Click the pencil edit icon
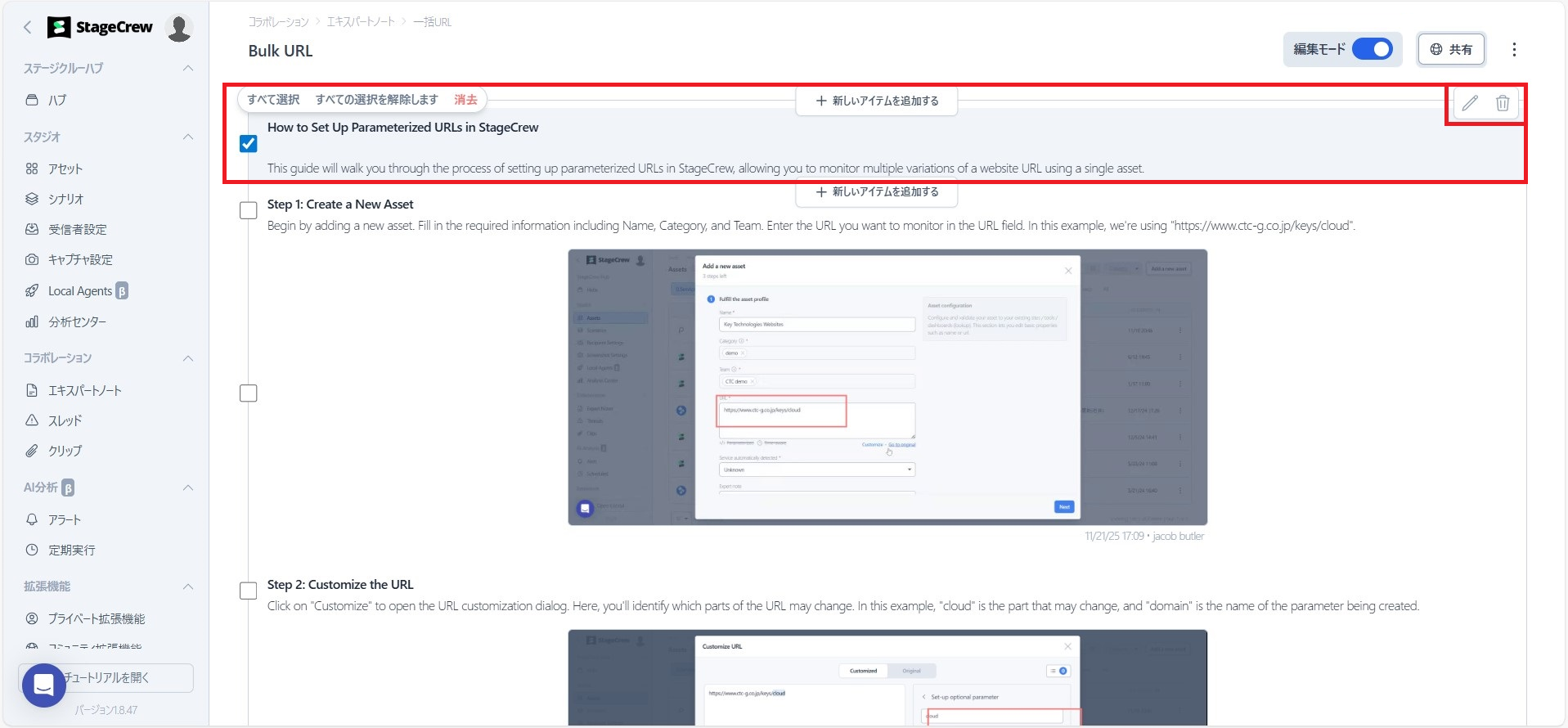 coord(1470,103)
